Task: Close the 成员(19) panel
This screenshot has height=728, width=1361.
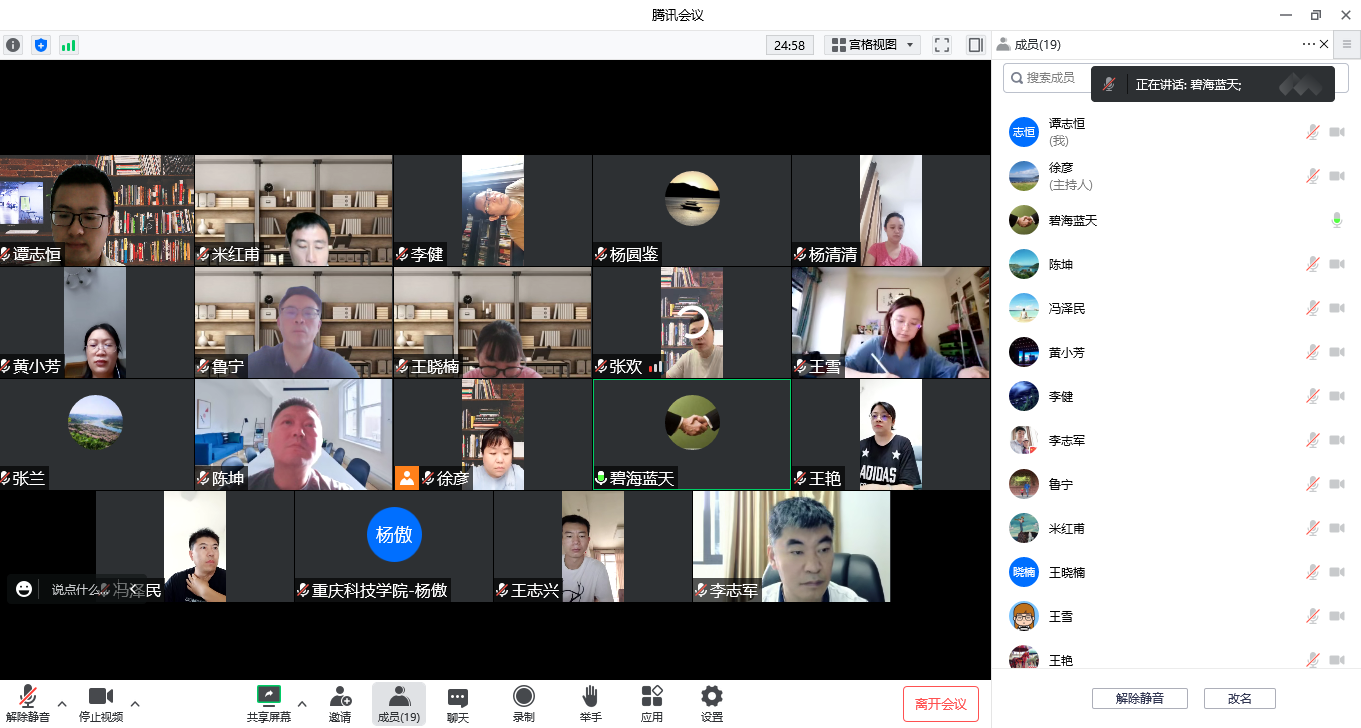Action: click(1324, 44)
